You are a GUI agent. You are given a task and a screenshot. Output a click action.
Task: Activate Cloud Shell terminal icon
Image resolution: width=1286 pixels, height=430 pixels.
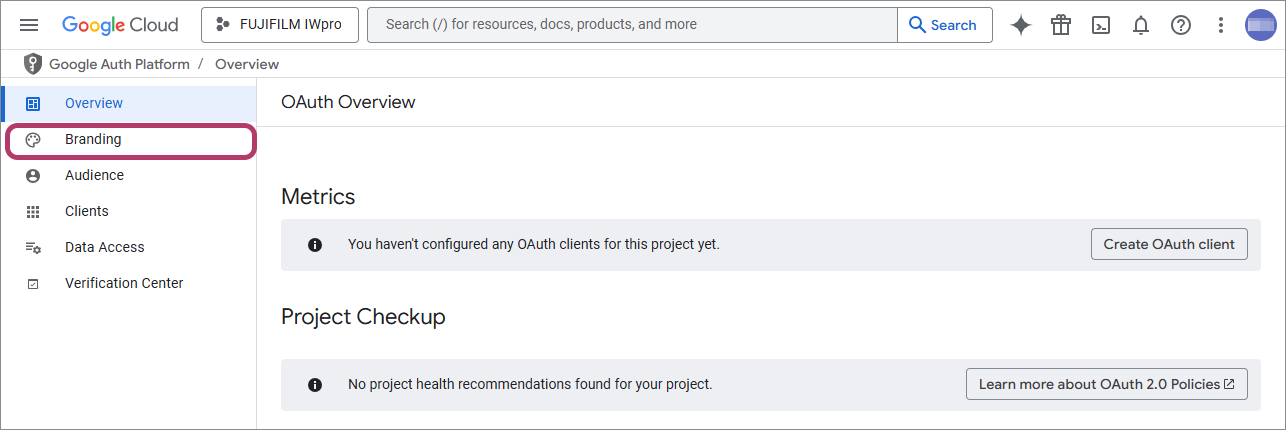pos(1101,25)
